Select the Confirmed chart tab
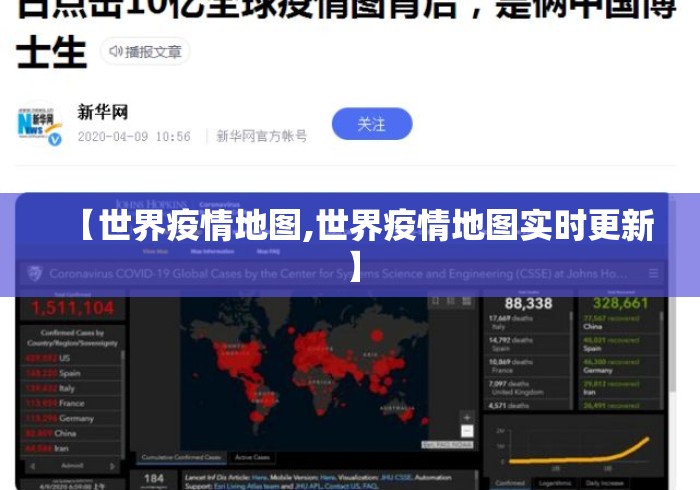 pyautogui.click(x=510, y=483)
